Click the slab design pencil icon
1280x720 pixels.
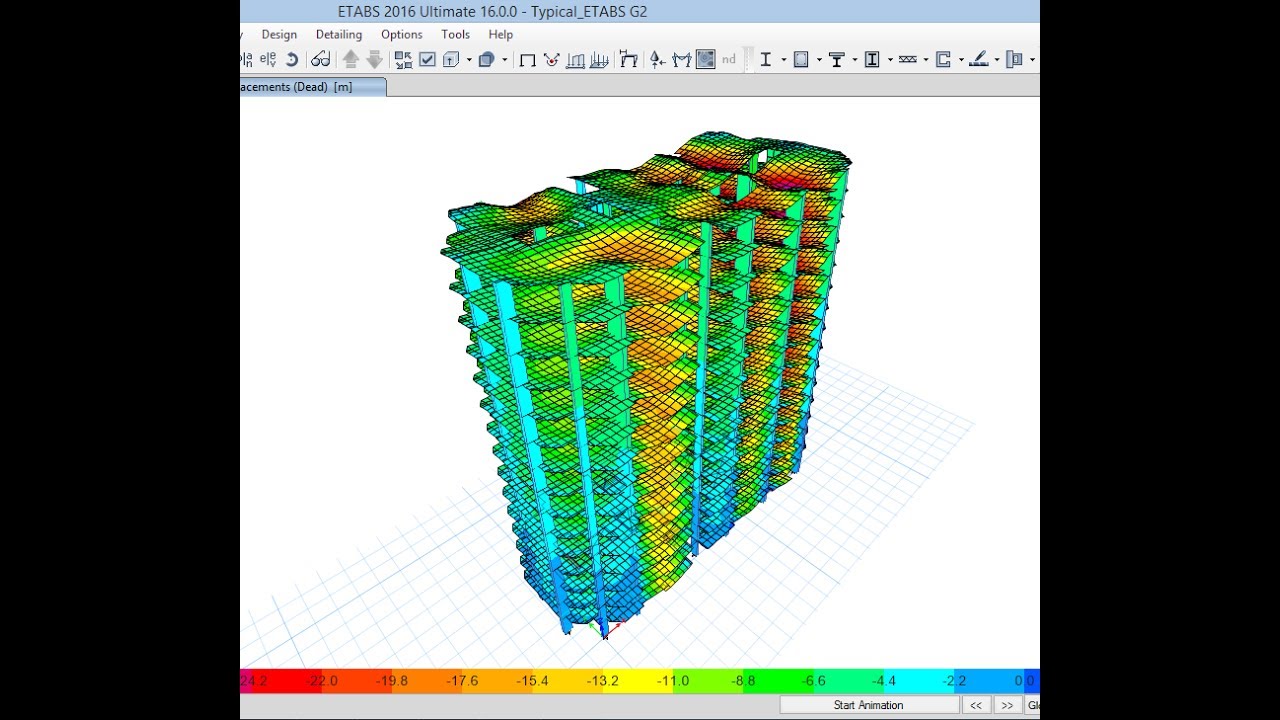979,60
